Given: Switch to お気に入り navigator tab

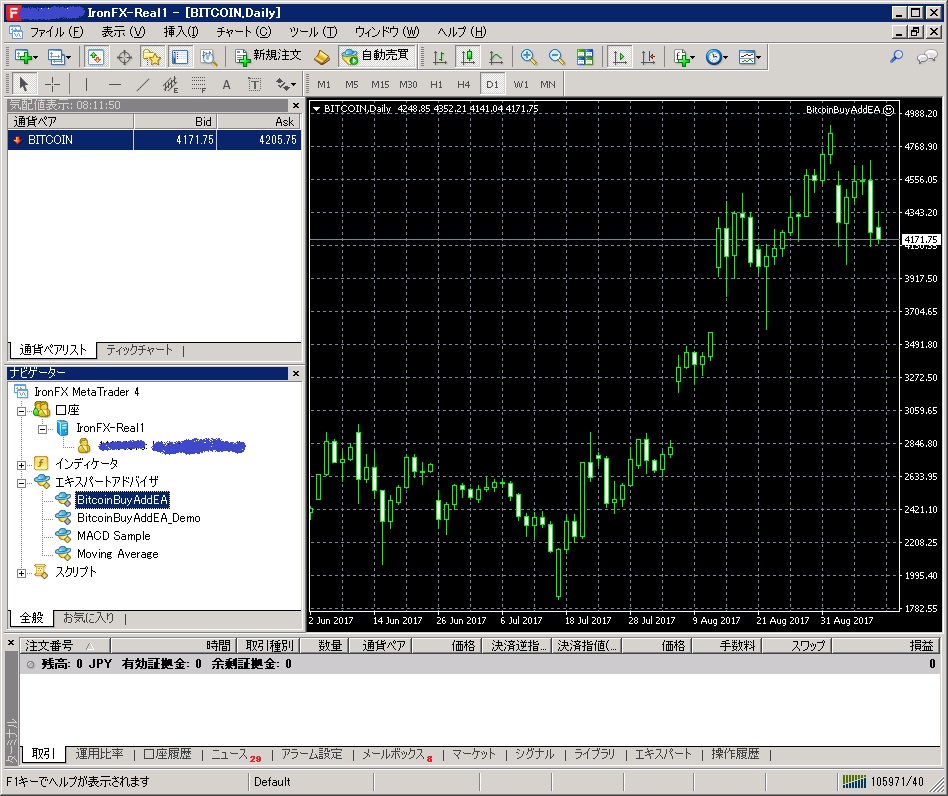Looking at the screenshot, I should [89, 618].
